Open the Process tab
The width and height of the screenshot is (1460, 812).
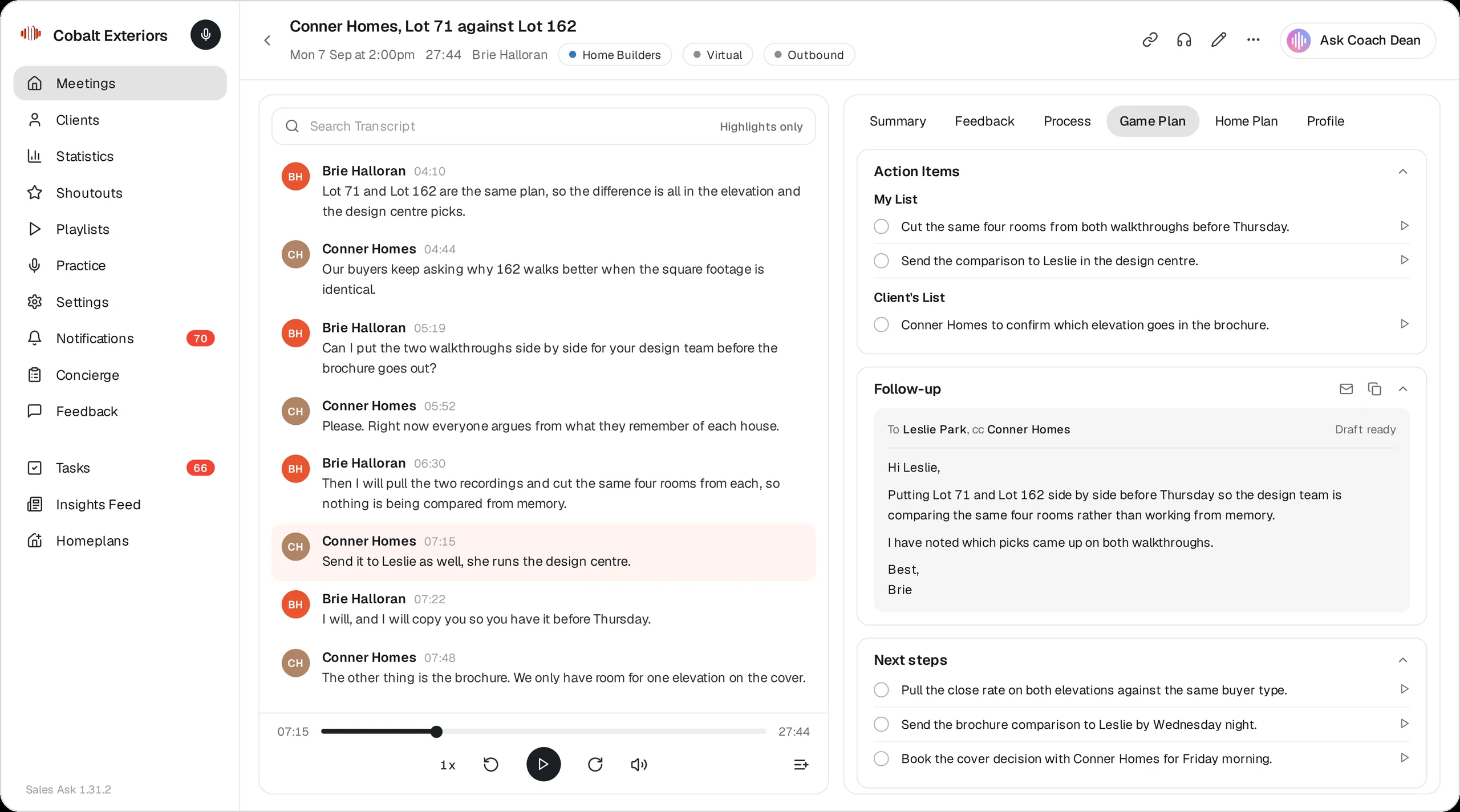coord(1067,121)
